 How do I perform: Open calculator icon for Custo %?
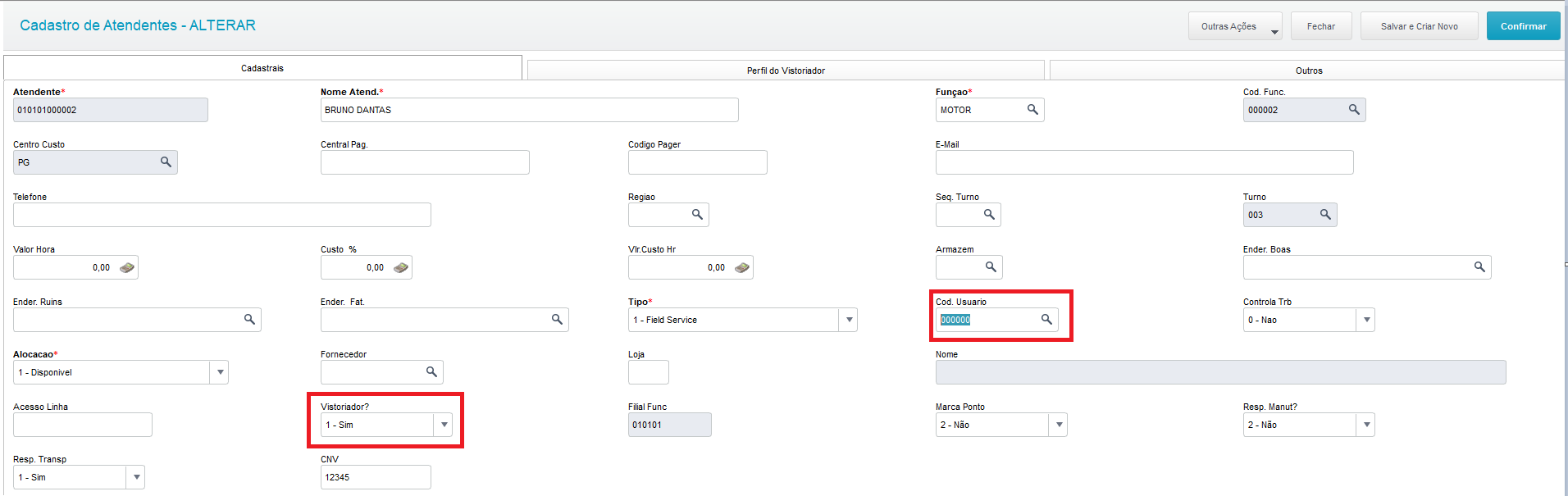pyautogui.click(x=401, y=267)
